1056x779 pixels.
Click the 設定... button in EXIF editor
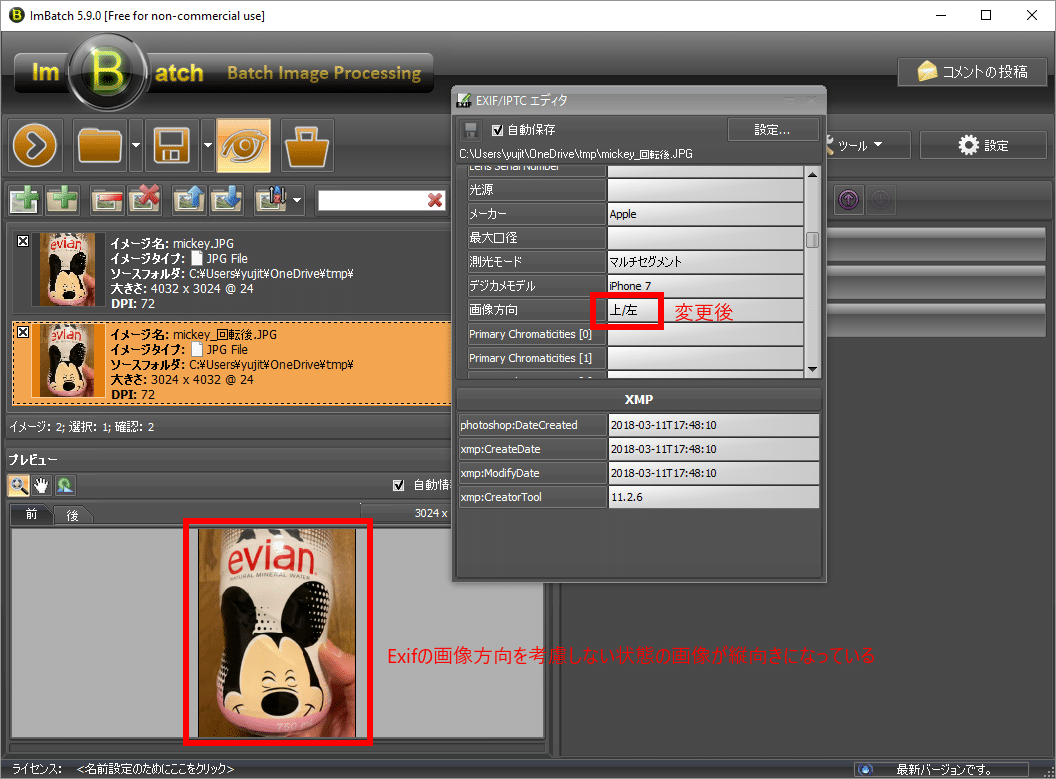772,130
